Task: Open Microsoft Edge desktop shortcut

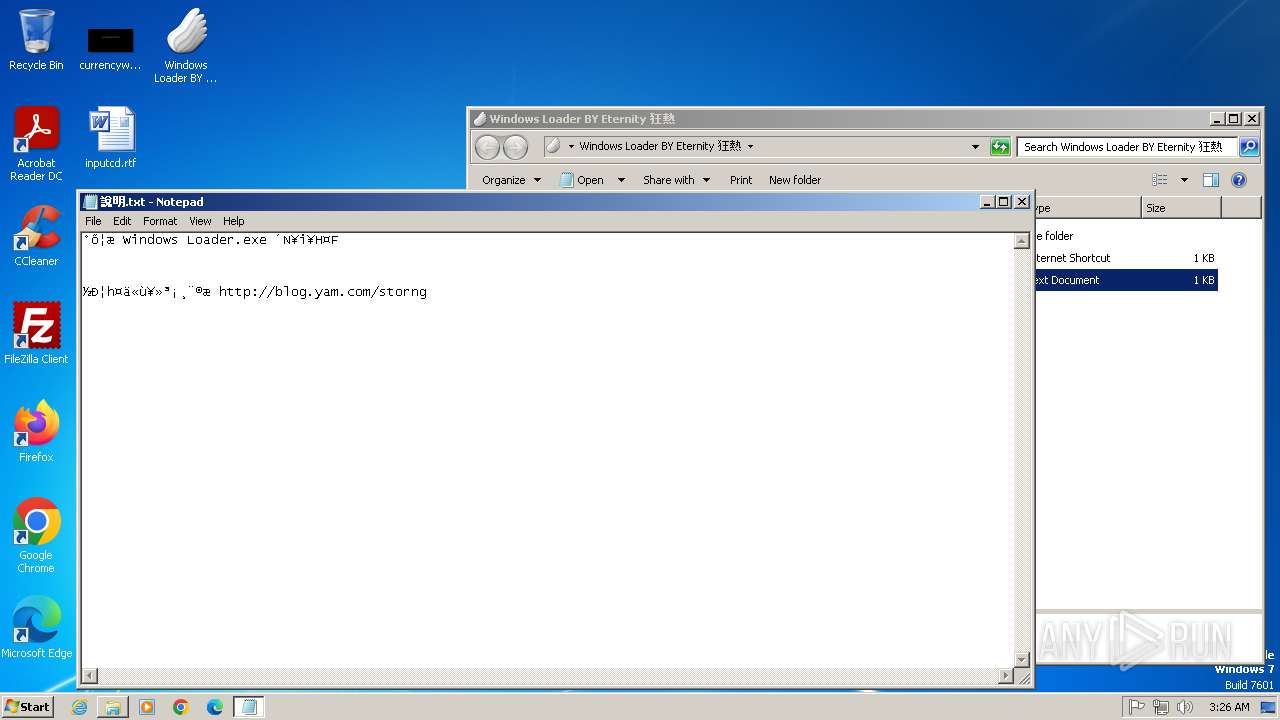Action: pos(36,628)
